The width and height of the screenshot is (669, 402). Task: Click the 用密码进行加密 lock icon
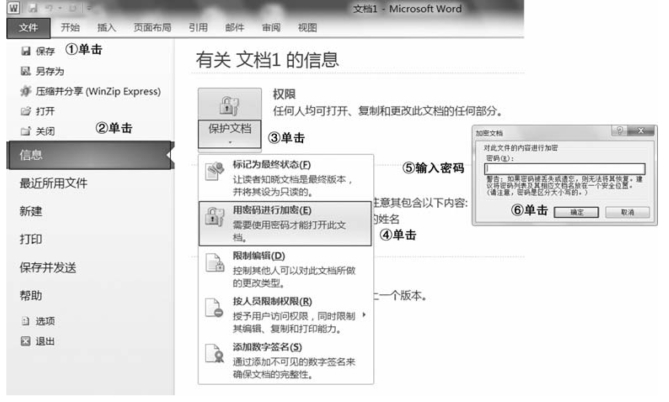click(215, 216)
